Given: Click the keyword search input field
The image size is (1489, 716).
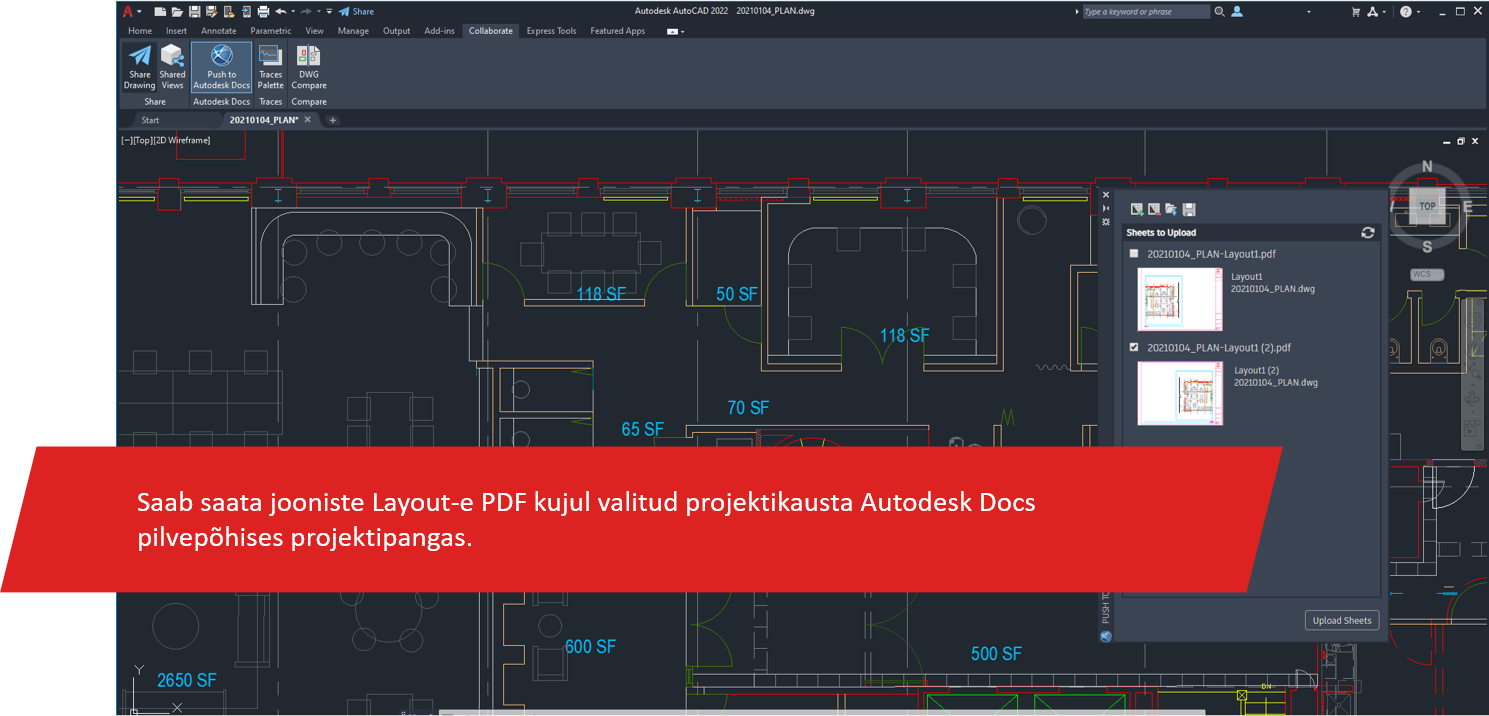Looking at the screenshot, I should point(1145,12).
